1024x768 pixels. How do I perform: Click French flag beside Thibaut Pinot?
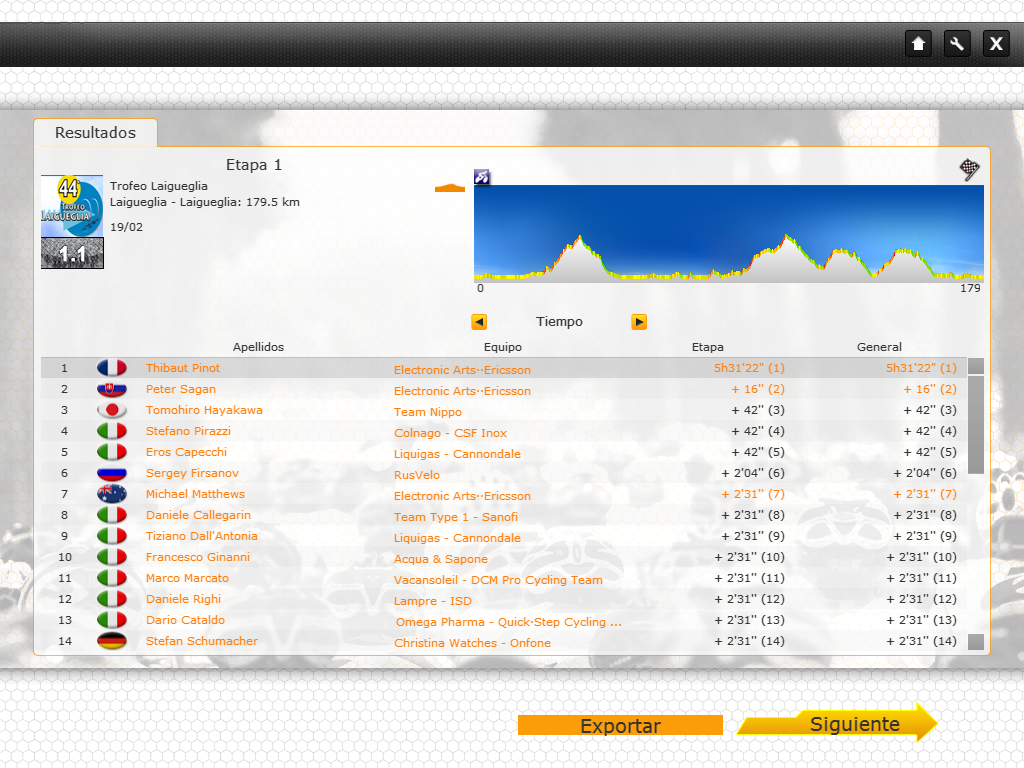click(112, 368)
